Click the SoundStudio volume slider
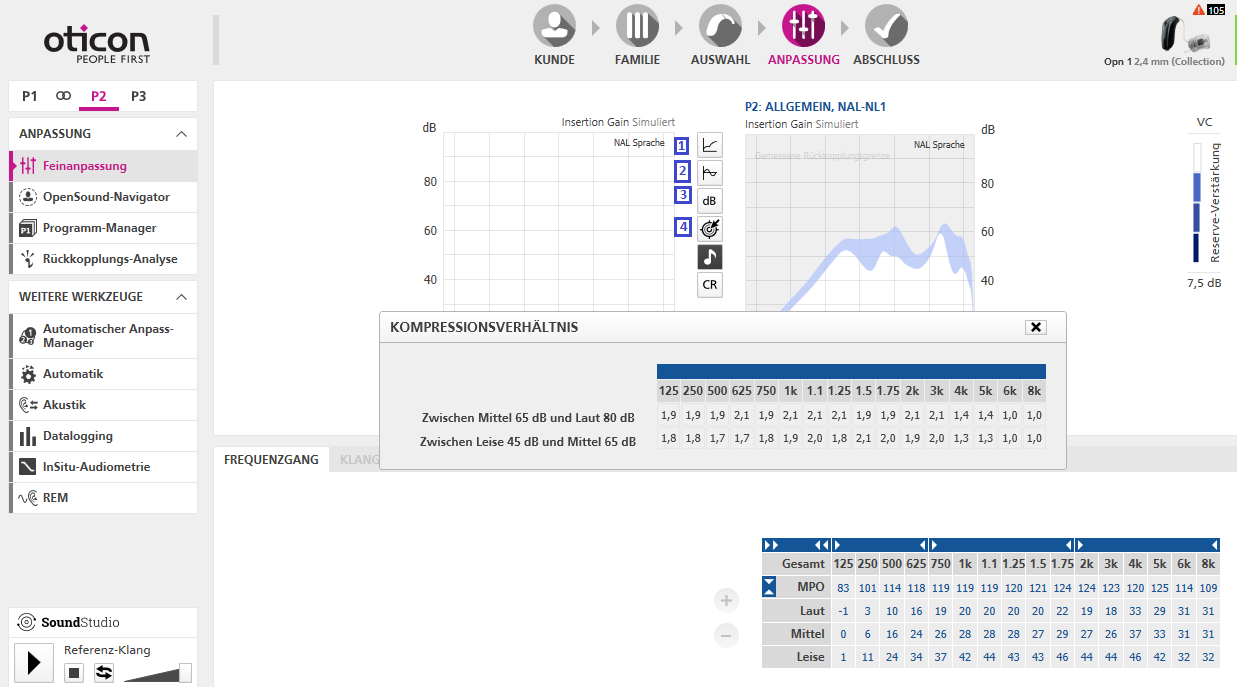Screen dimensions: 1237x687 (x=184, y=672)
